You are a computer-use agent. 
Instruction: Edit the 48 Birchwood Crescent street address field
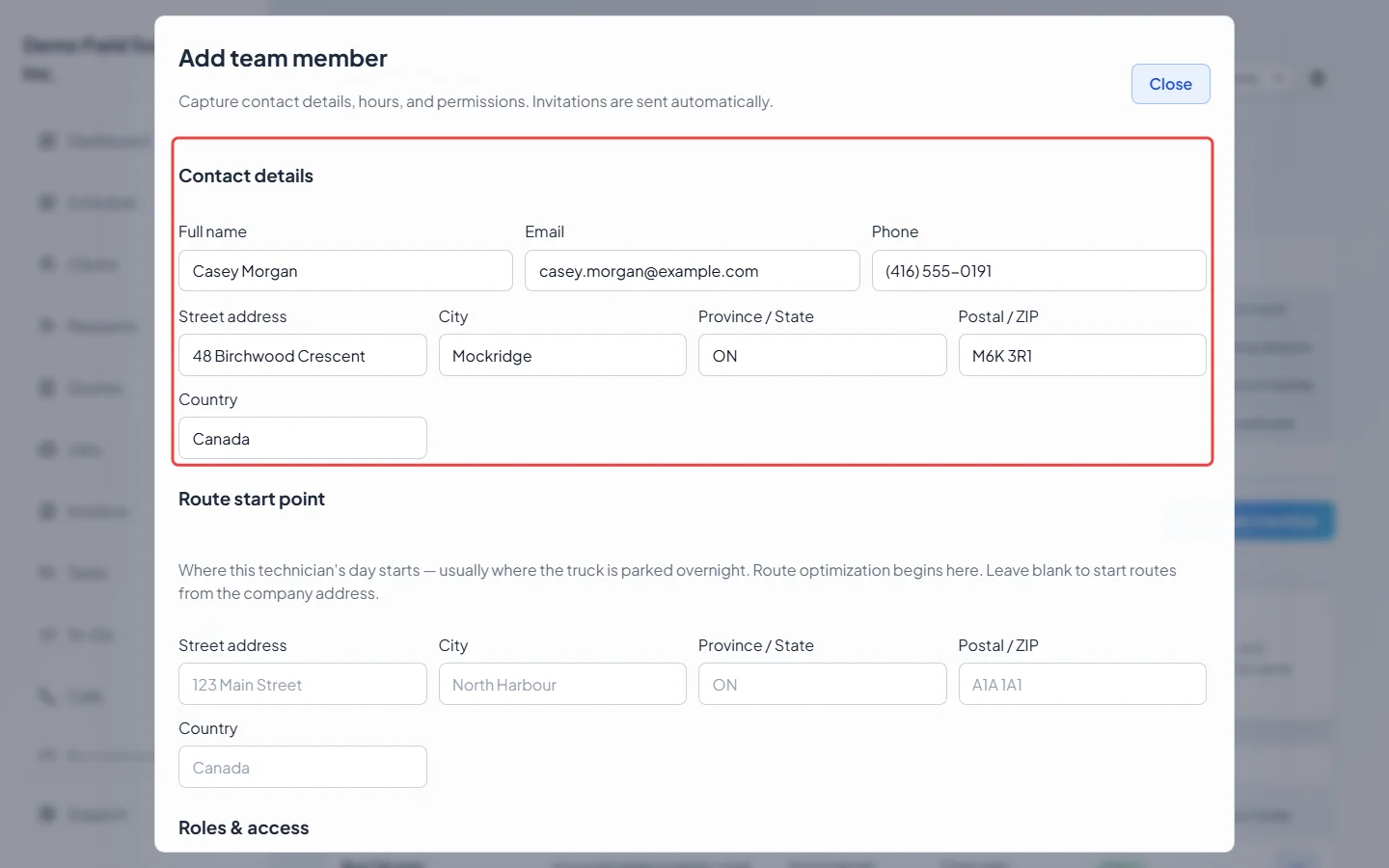(303, 356)
